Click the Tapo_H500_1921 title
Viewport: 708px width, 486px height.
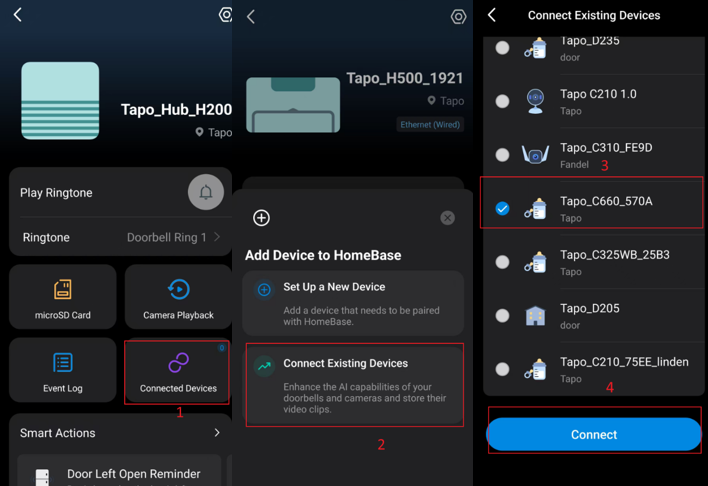point(405,78)
